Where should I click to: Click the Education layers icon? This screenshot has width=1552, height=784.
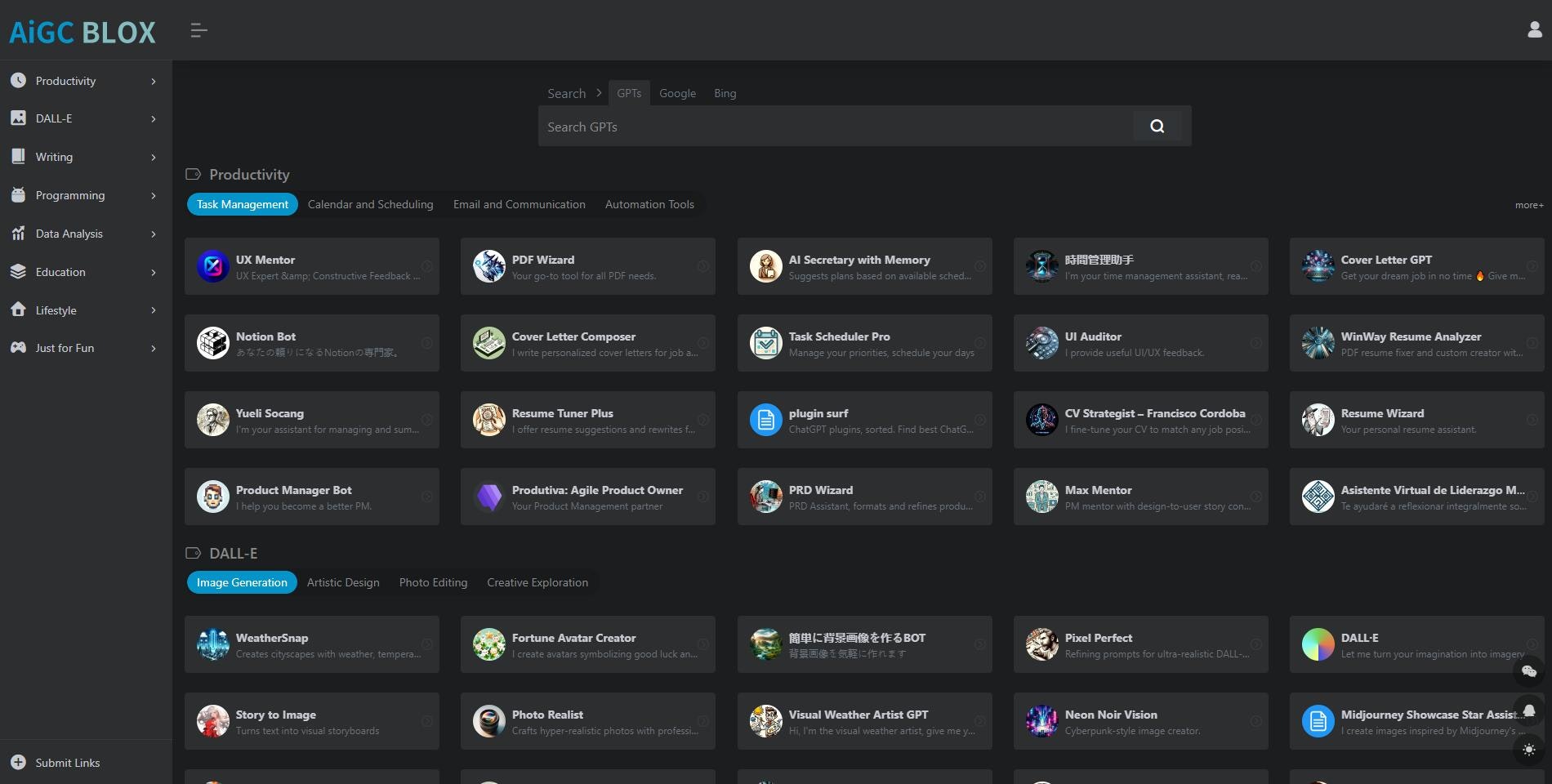pos(18,272)
